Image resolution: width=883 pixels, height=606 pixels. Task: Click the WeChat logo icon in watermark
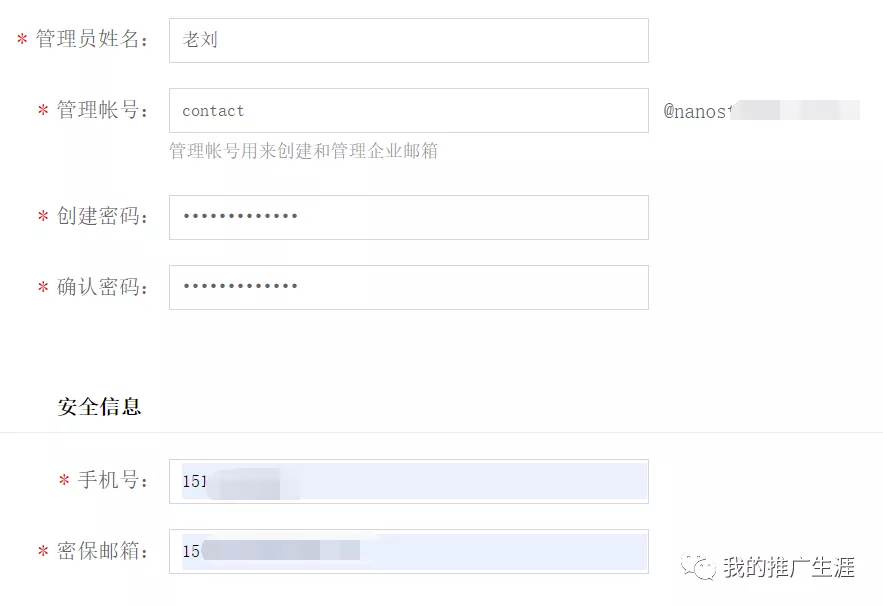tap(698, 567)
